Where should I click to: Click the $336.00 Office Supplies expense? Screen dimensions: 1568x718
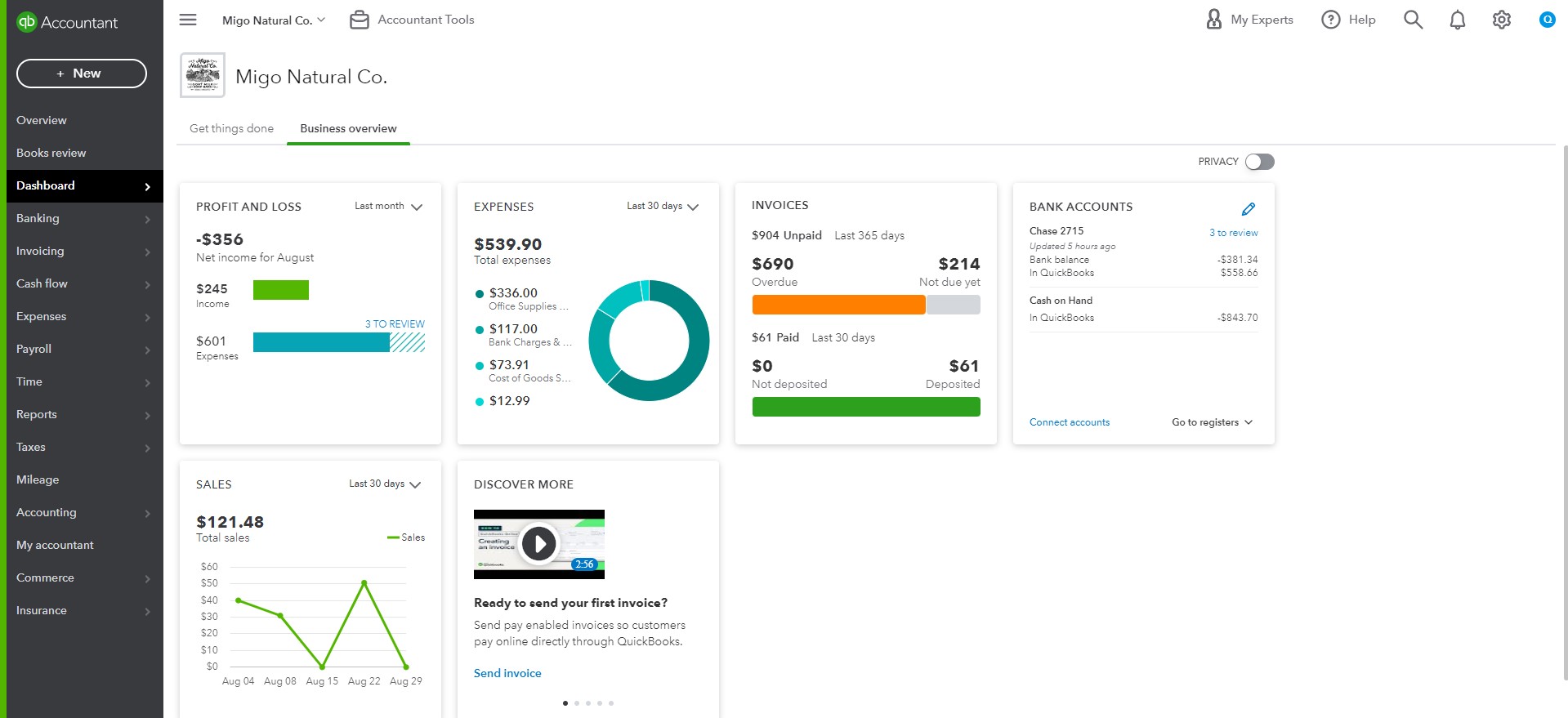(x=522, y=299)
